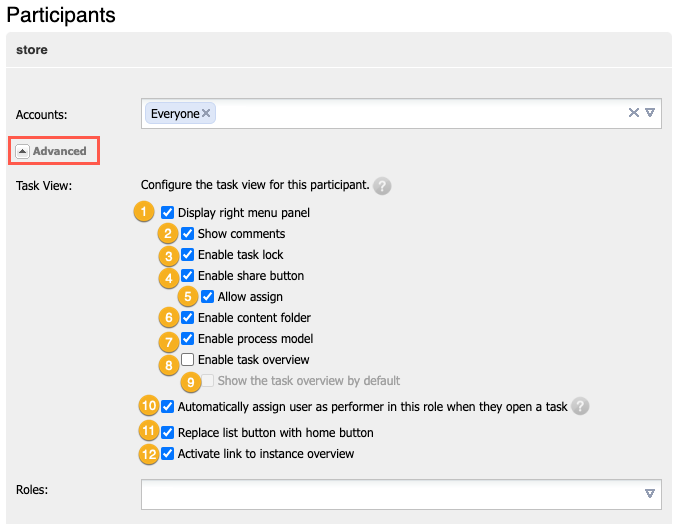683x530 pixels.
Task: Disable the Enable process model option
Action: point(188,338)
